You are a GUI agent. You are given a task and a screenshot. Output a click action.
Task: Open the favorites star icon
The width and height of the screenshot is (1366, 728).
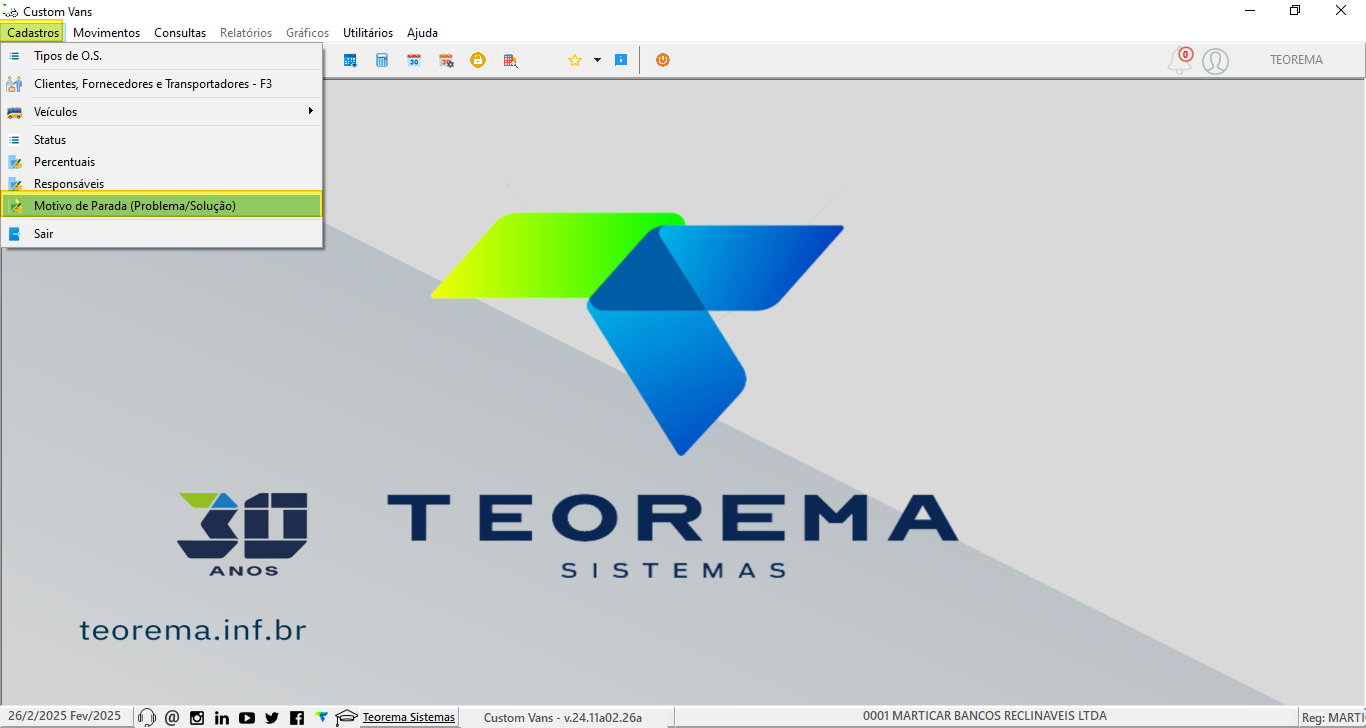tap(575, 60)
